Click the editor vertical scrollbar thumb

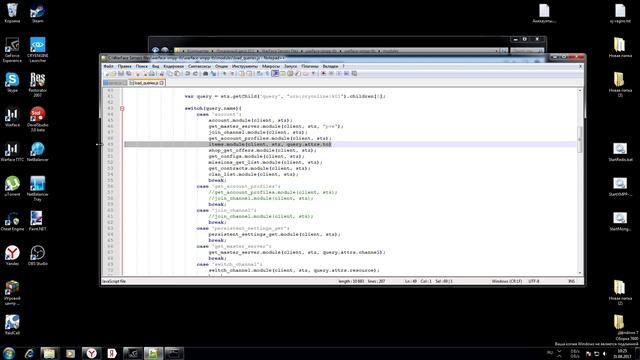tap(580, 140)
